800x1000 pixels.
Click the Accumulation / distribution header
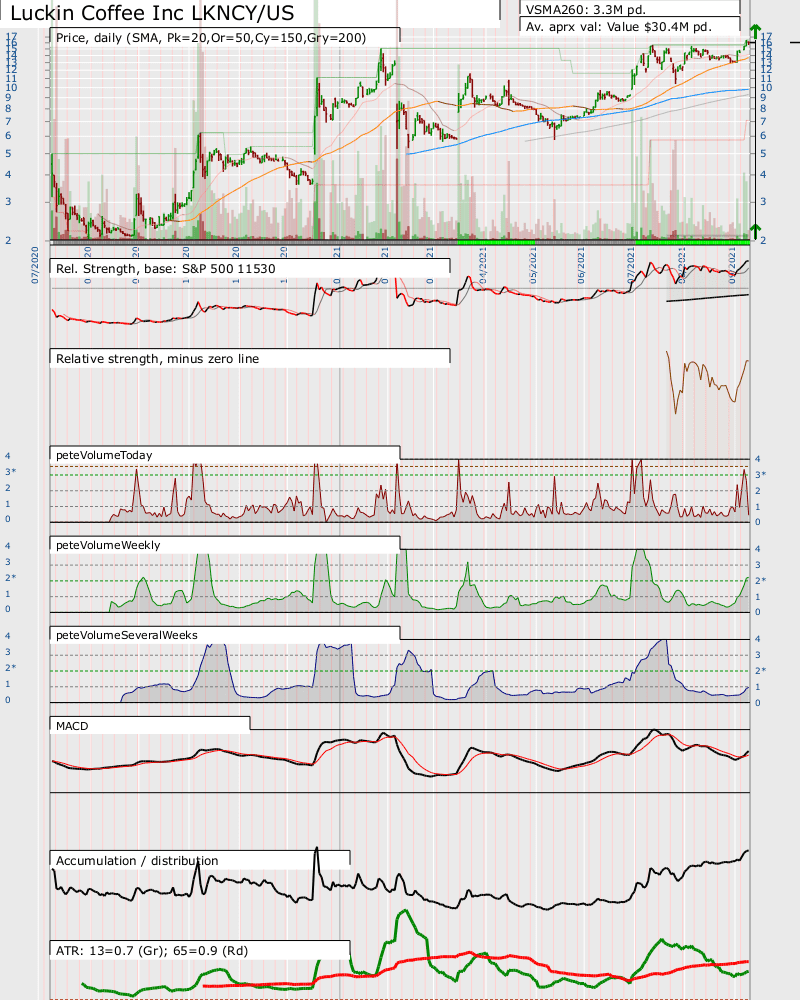click(137, 860)
